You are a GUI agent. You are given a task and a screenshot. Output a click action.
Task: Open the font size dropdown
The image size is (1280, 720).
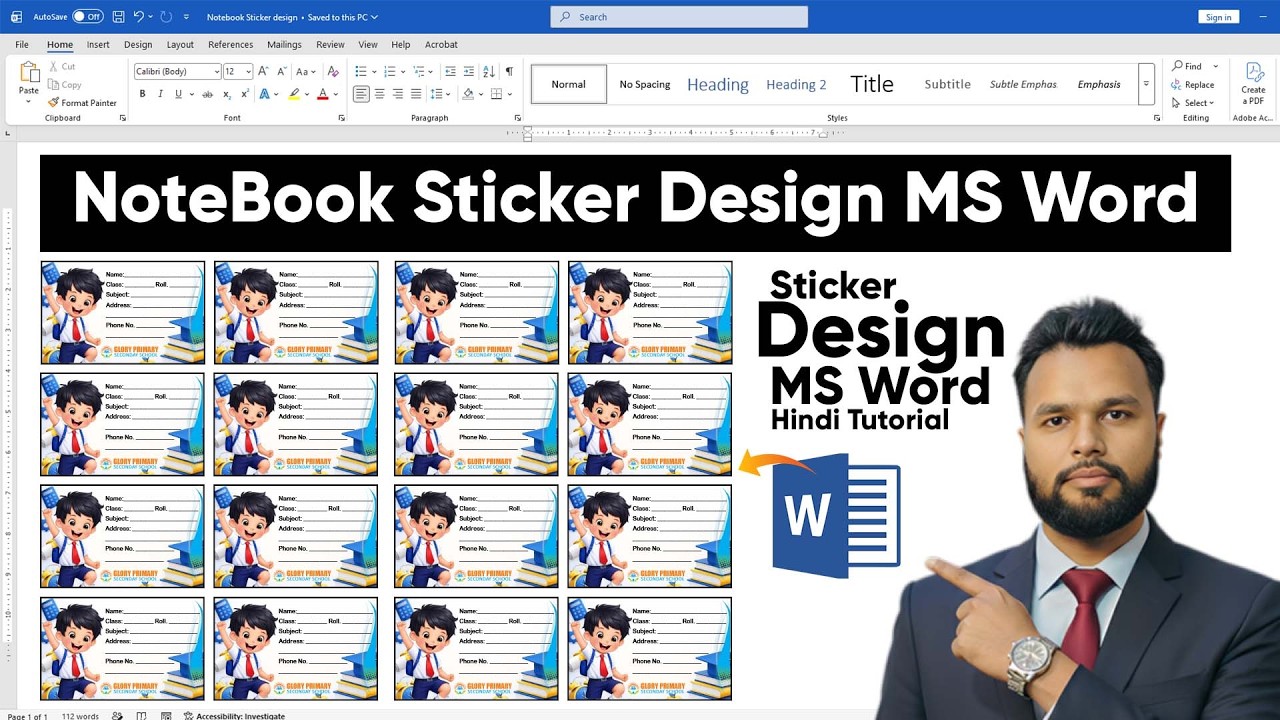pyautogui.click(x=247, y=72)
